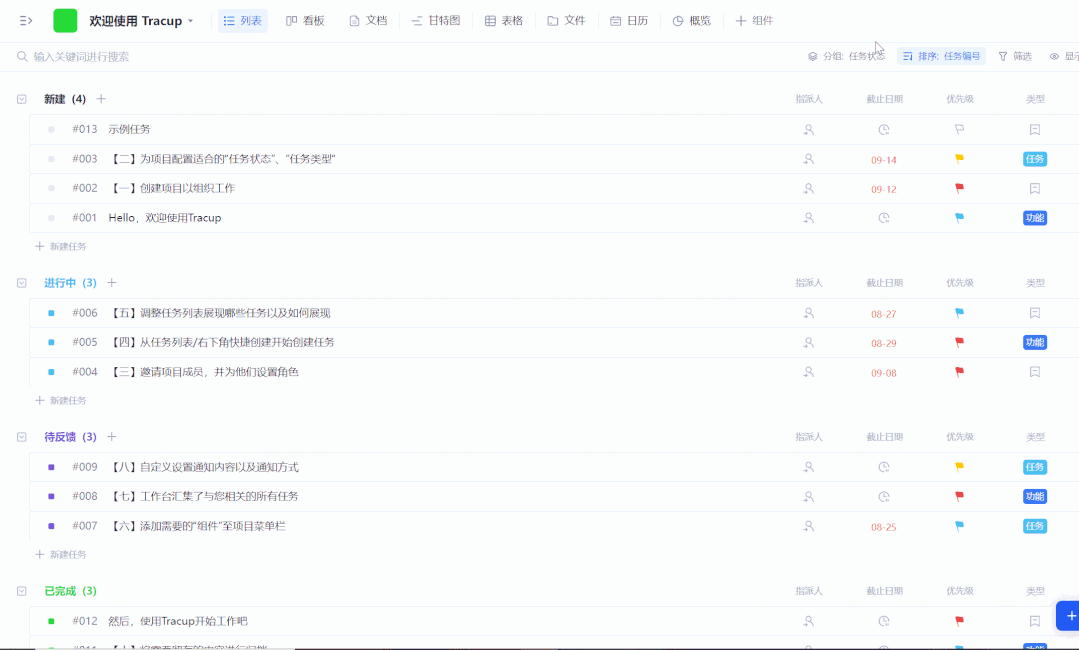Viewport: 1079px width, 650px height.
Task: Click 新建任务 under the 待反馈 group
Action: click(63, 554)
